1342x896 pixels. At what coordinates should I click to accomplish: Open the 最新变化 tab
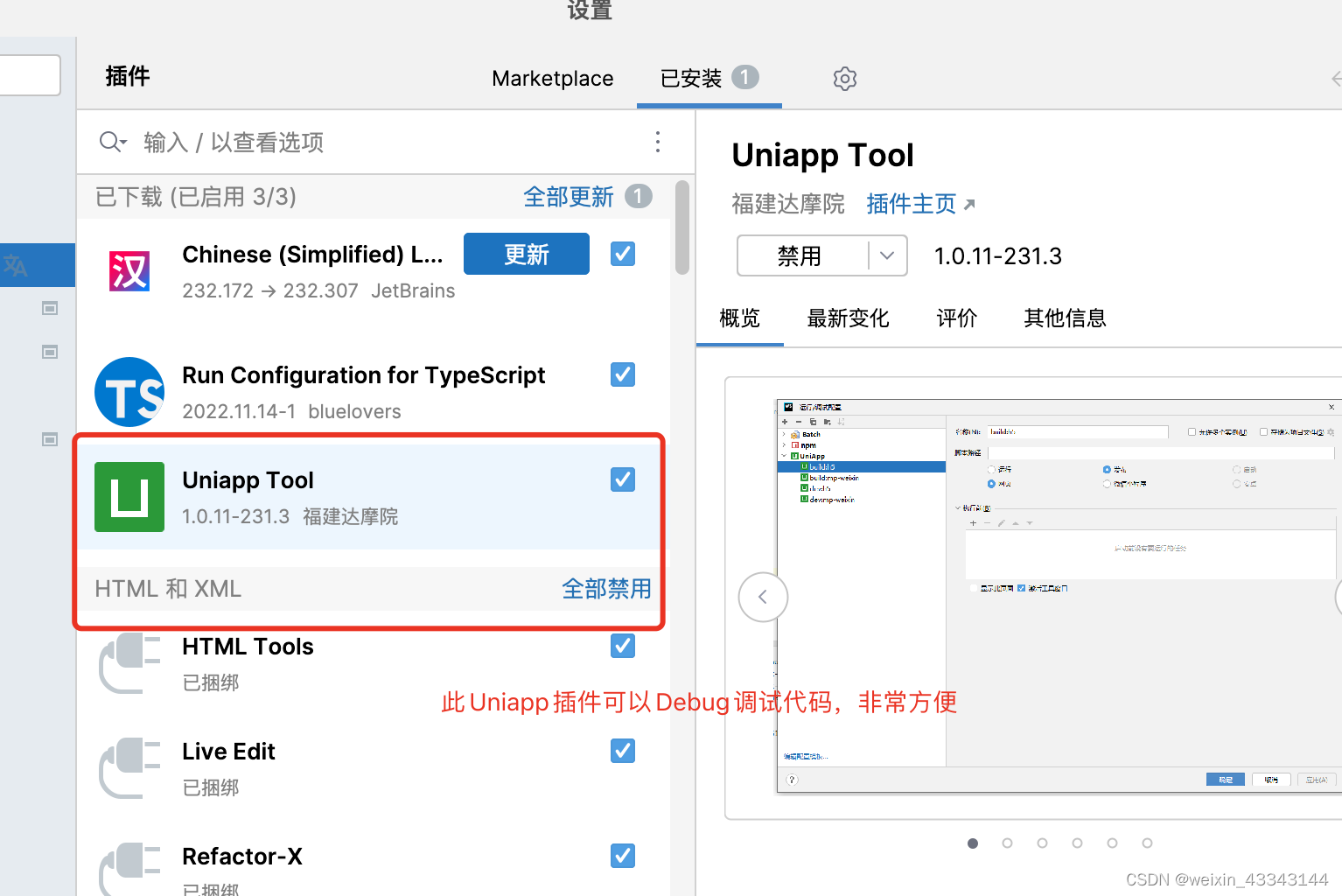pyautogui.click(x=849, y=318)
